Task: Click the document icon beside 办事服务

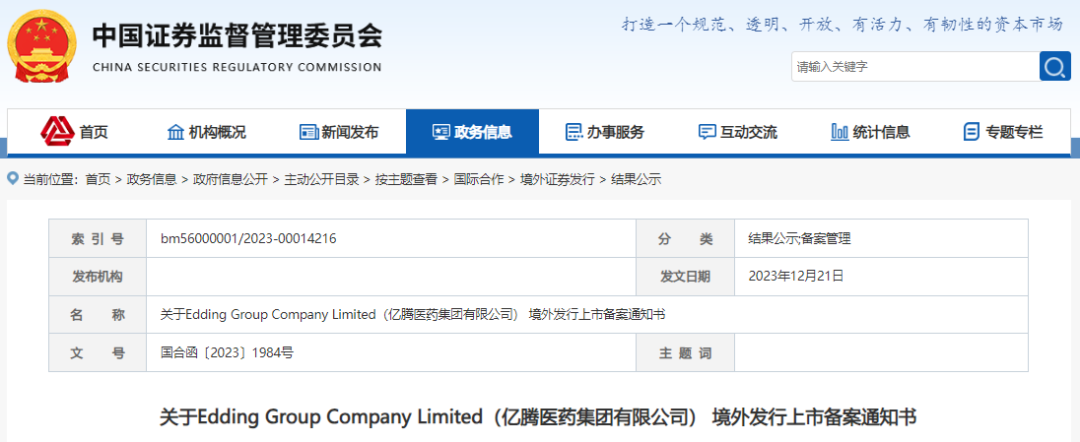Action: click(x=573, y=132)
